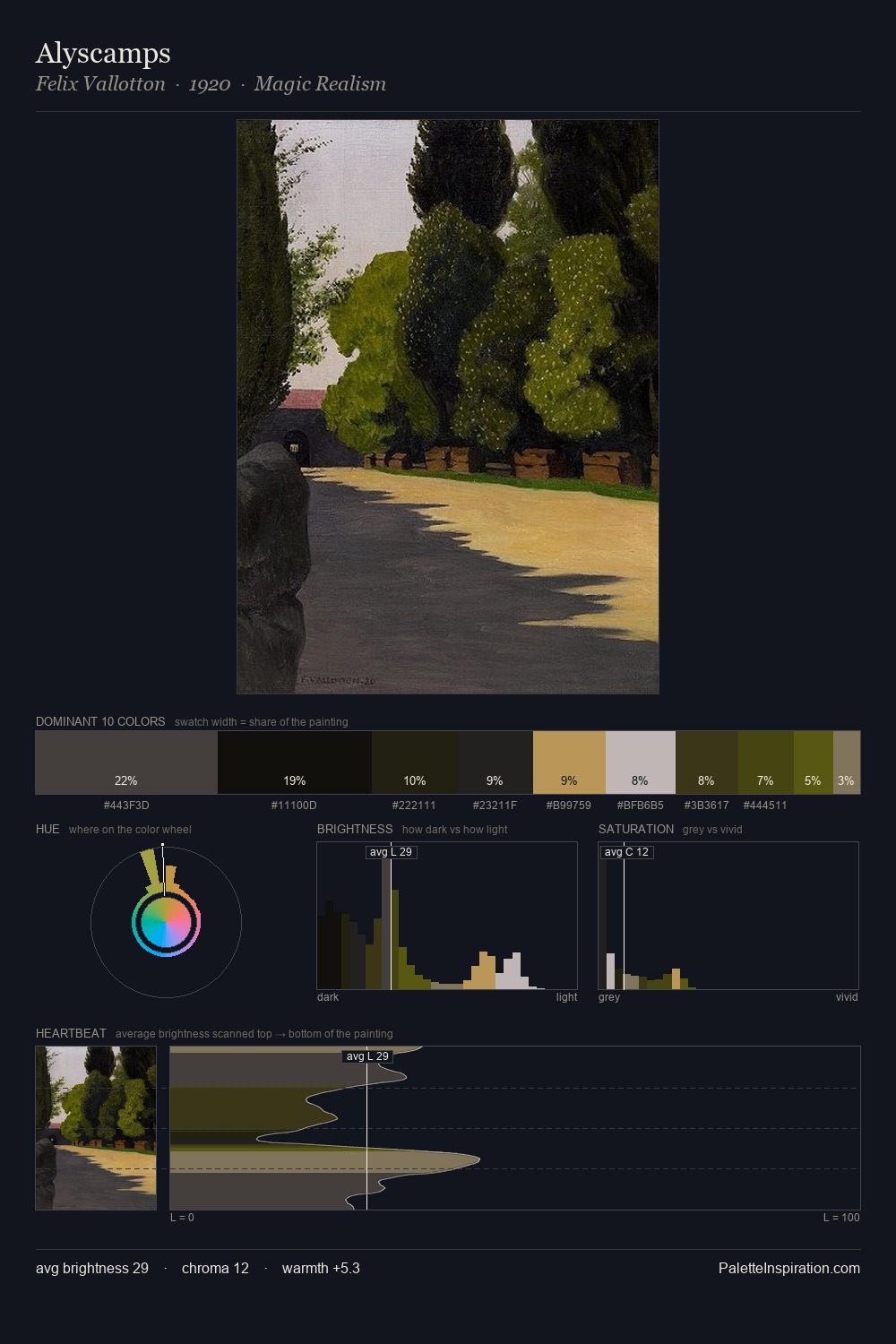
Task: Click the hex code '#3B3617' label
Action: tap(706, 806)
